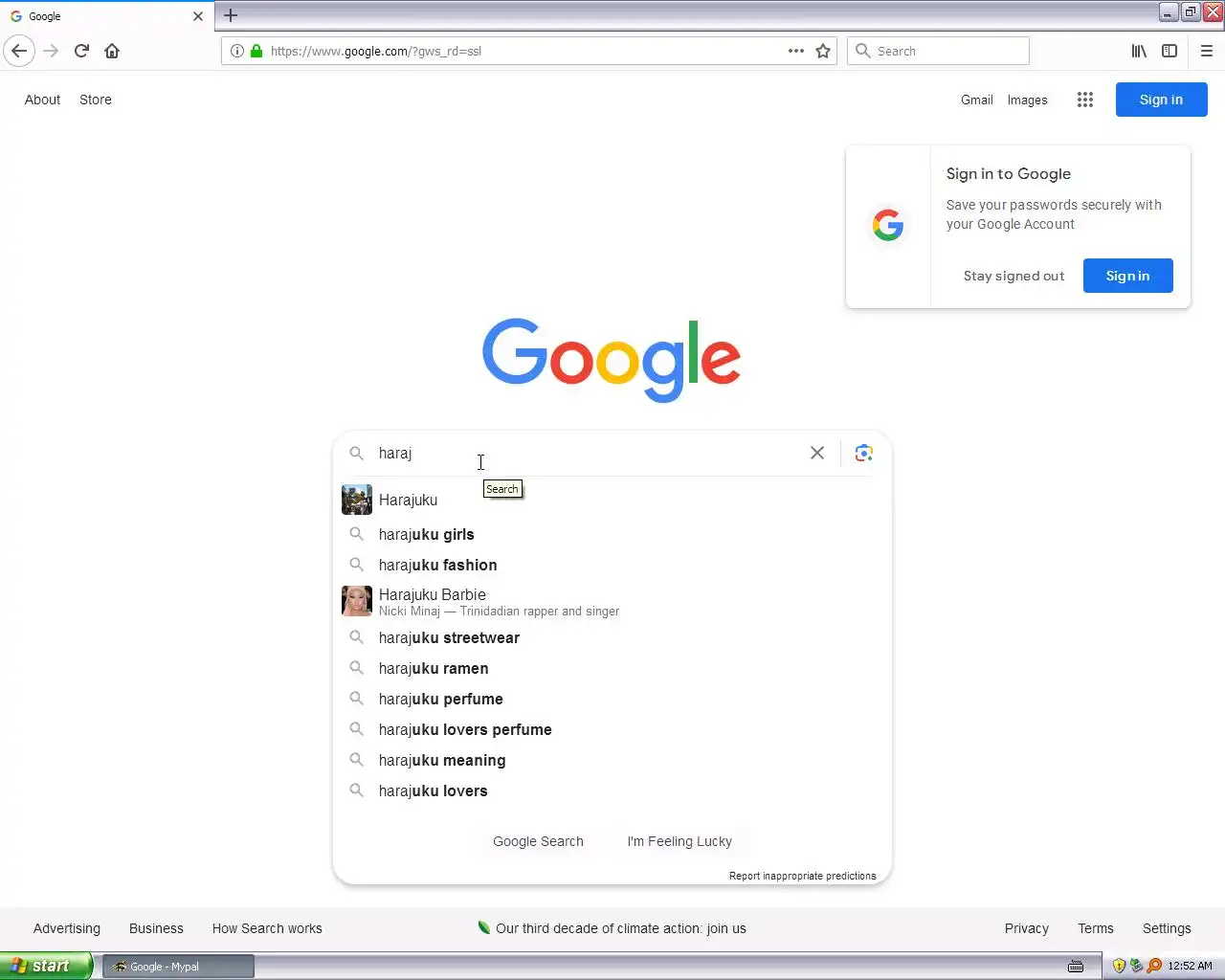Click the green padlock security icon

(x=256, y=51)
